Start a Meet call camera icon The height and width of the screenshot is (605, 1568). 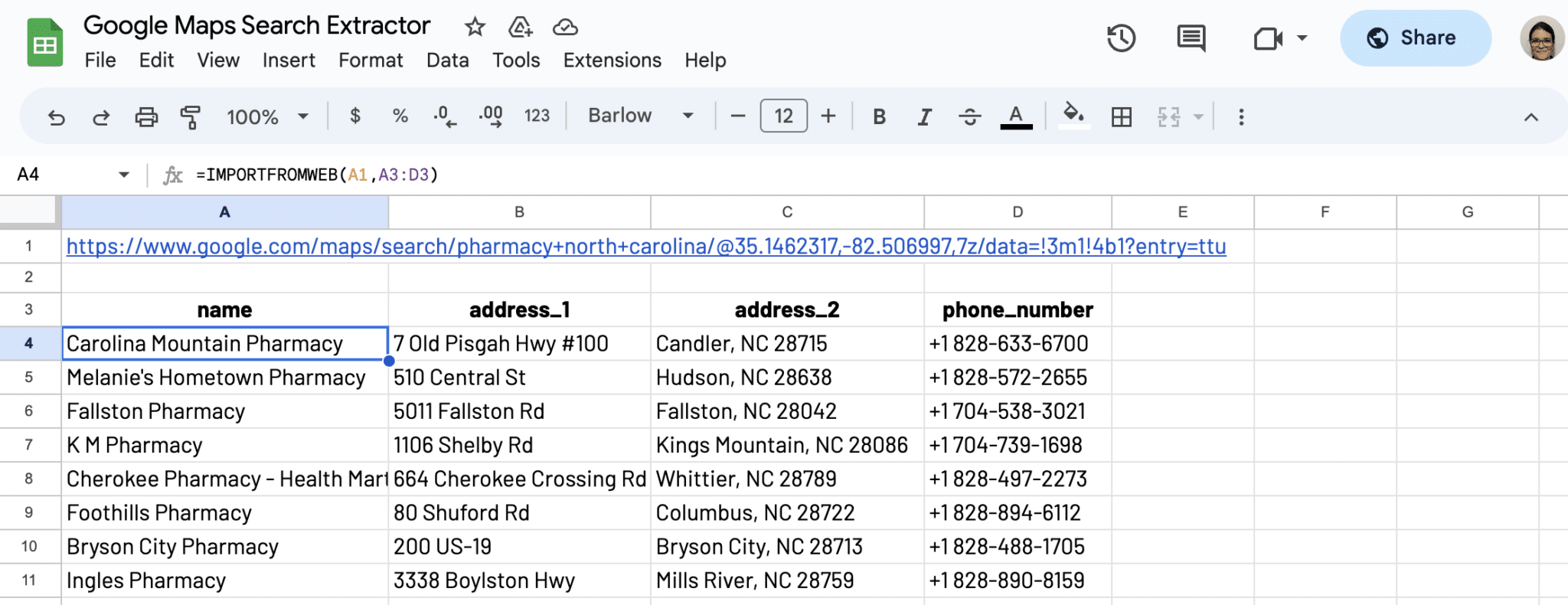(1268, 38)
